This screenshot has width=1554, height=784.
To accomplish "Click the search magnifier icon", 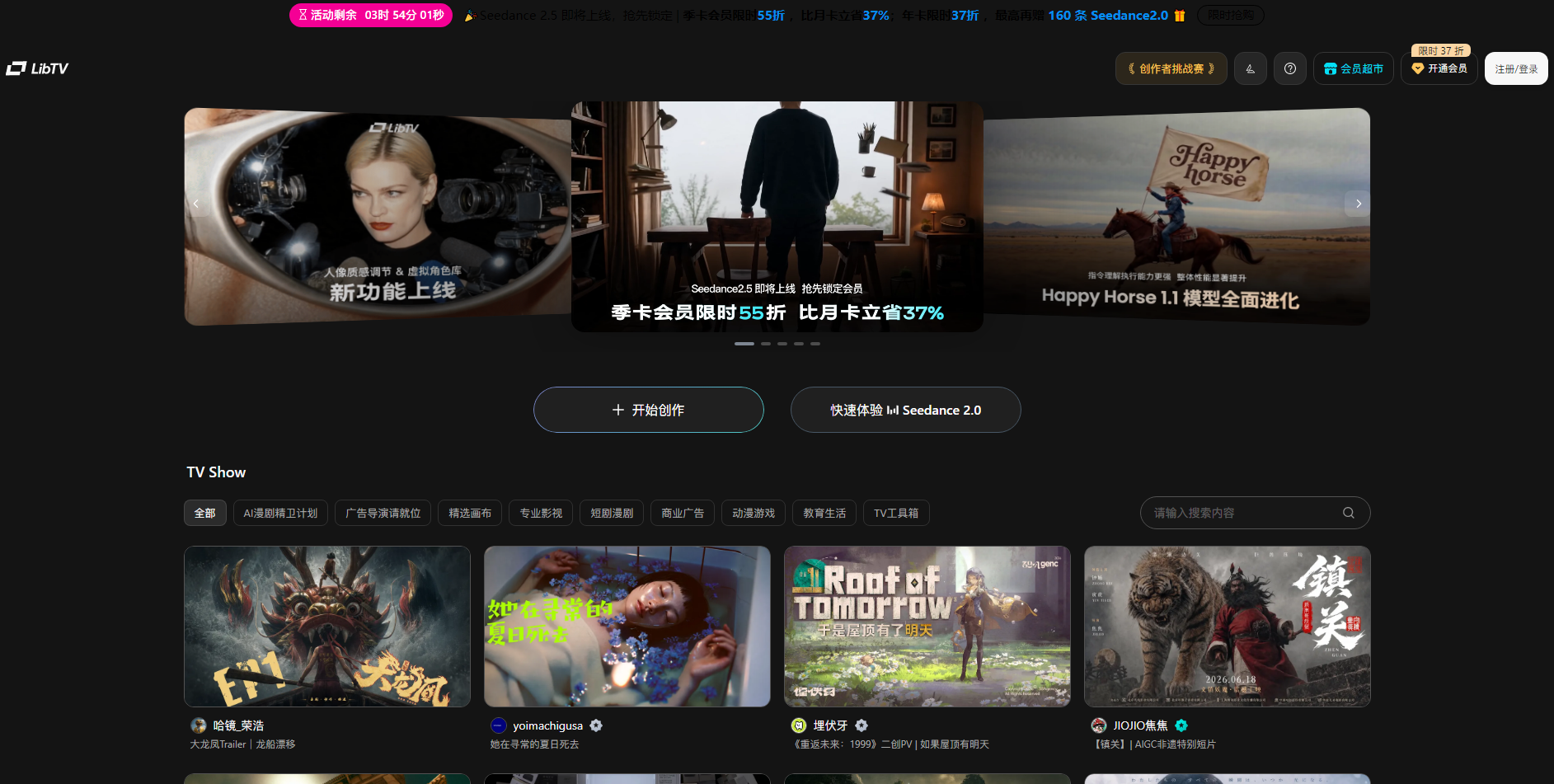I will (1348, 513).
